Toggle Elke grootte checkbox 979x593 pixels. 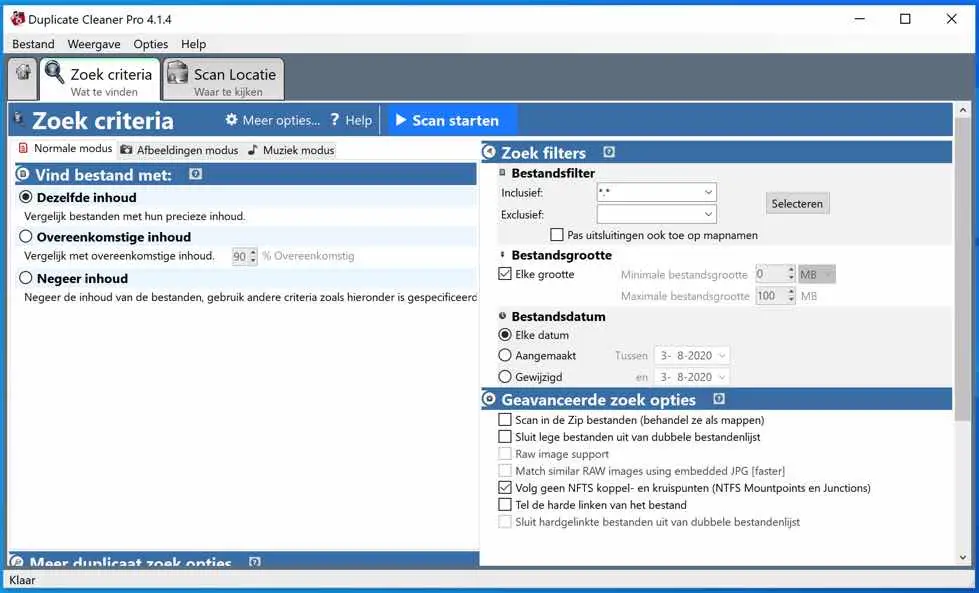click(x=505, y=274)
